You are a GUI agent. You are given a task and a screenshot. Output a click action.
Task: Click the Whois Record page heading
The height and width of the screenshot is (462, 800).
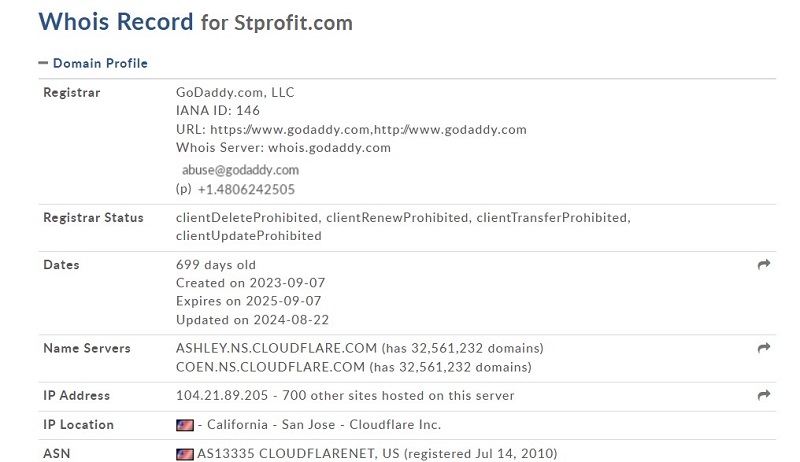(x=116, y=22)
